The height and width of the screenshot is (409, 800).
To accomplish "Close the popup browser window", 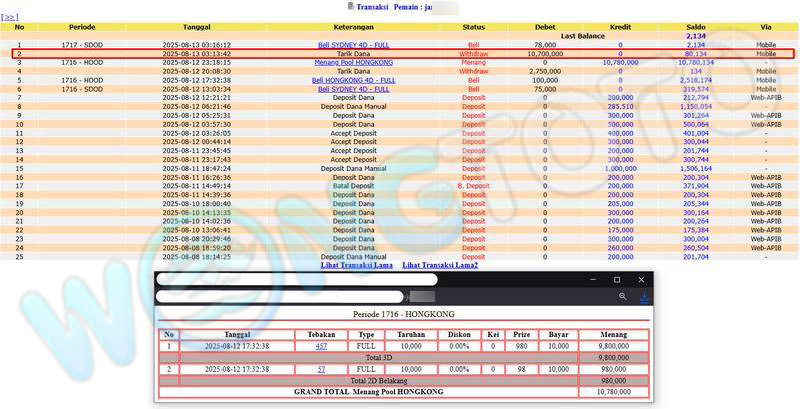I will pyautogui.click(x=641, y=279).
